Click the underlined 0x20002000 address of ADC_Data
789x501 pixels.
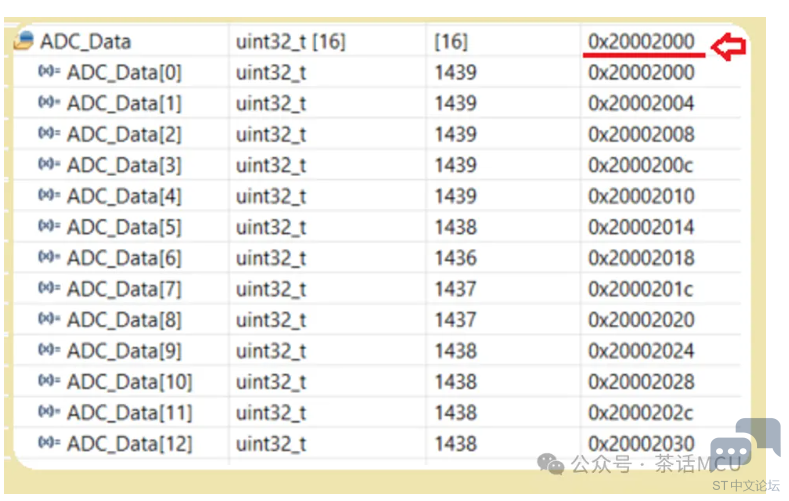tap(641, 41)
